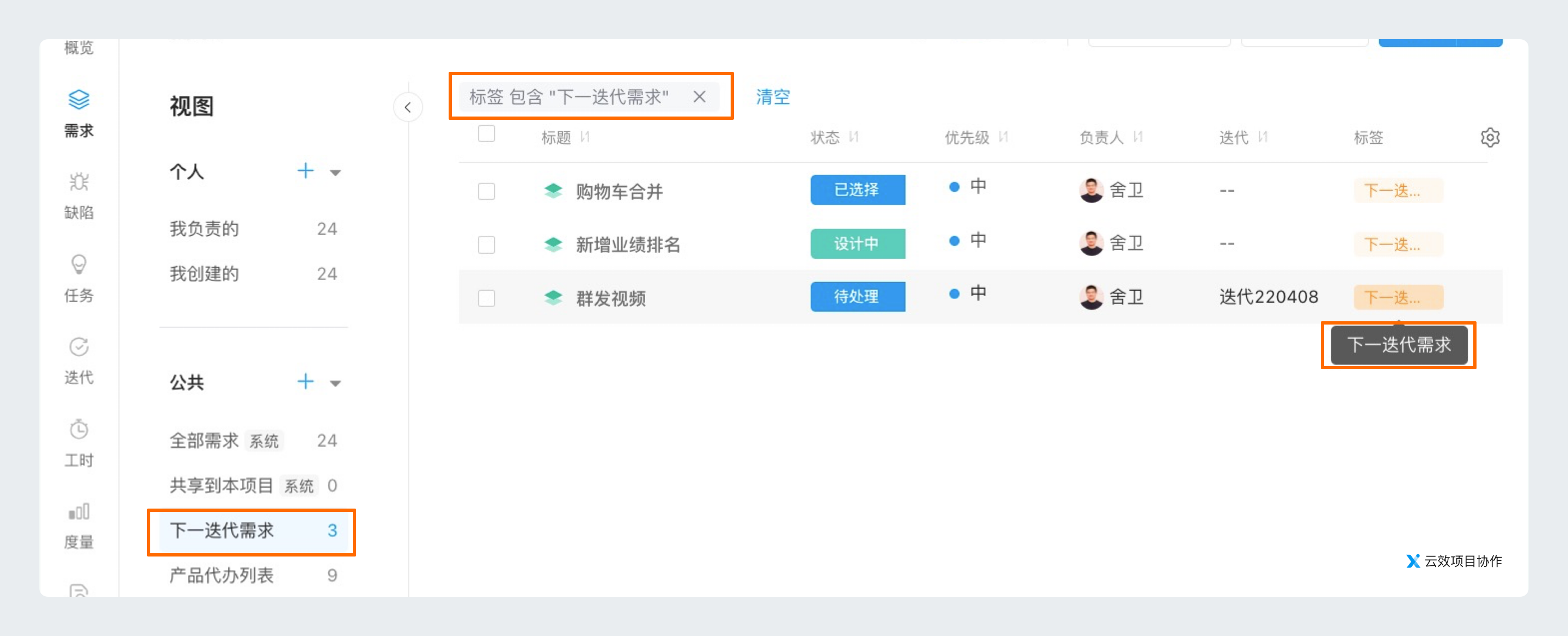This screenshot has width=1568, height=636.
Task: Open the 新增业绩排名 requirement title
Action: (628, 244)
